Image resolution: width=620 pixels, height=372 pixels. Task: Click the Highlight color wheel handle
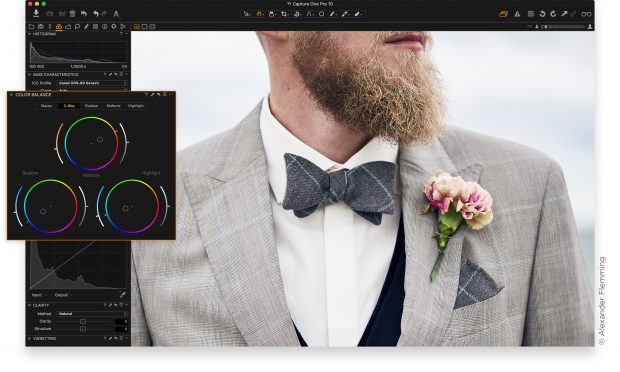pyautogui.click(x=125, y=208)
